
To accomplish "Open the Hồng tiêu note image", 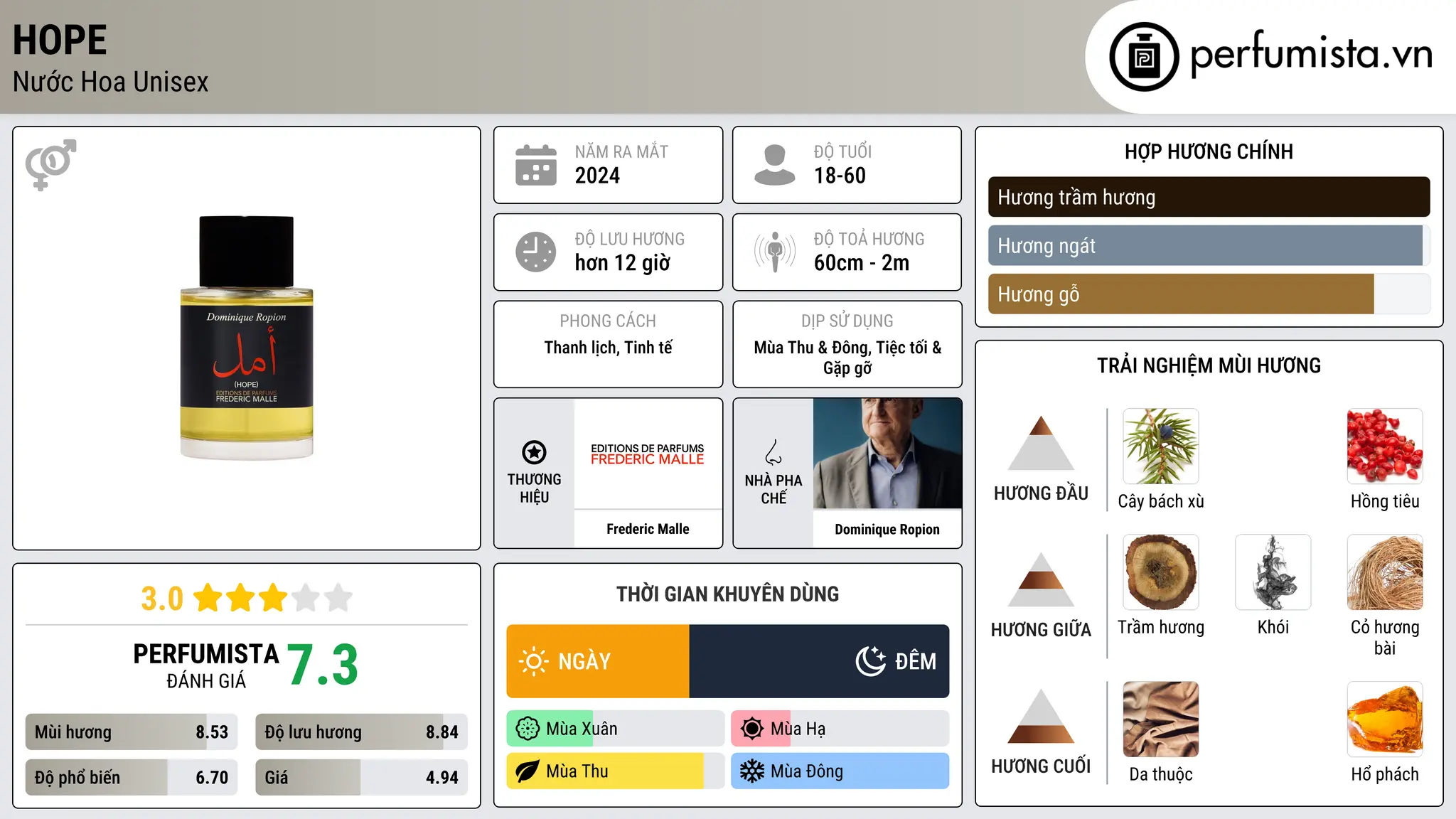I will (x=1385, y=446).
